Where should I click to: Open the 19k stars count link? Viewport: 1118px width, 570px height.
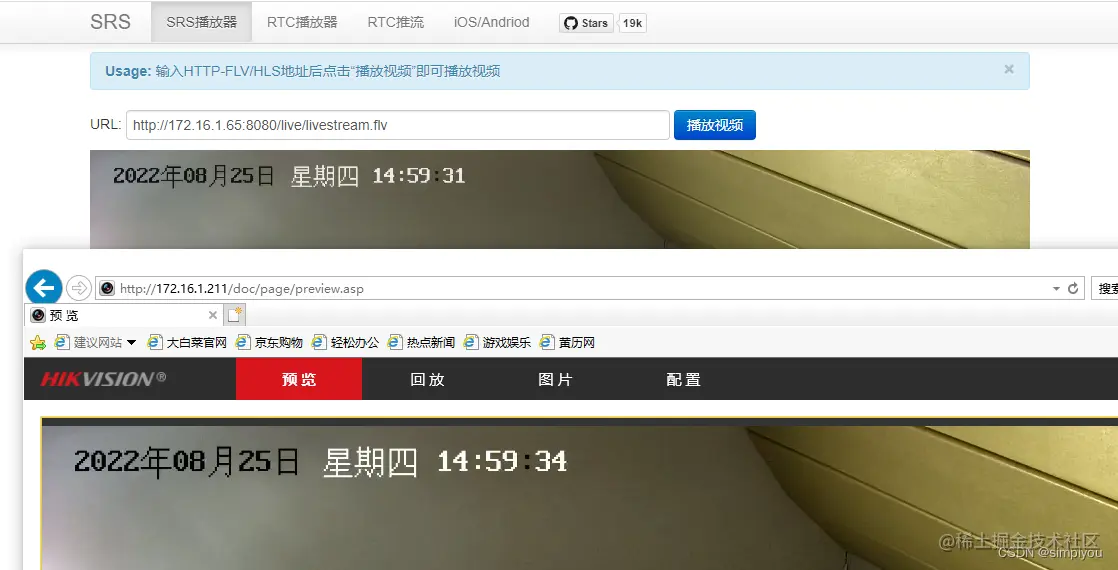click(x=632, y=23)
